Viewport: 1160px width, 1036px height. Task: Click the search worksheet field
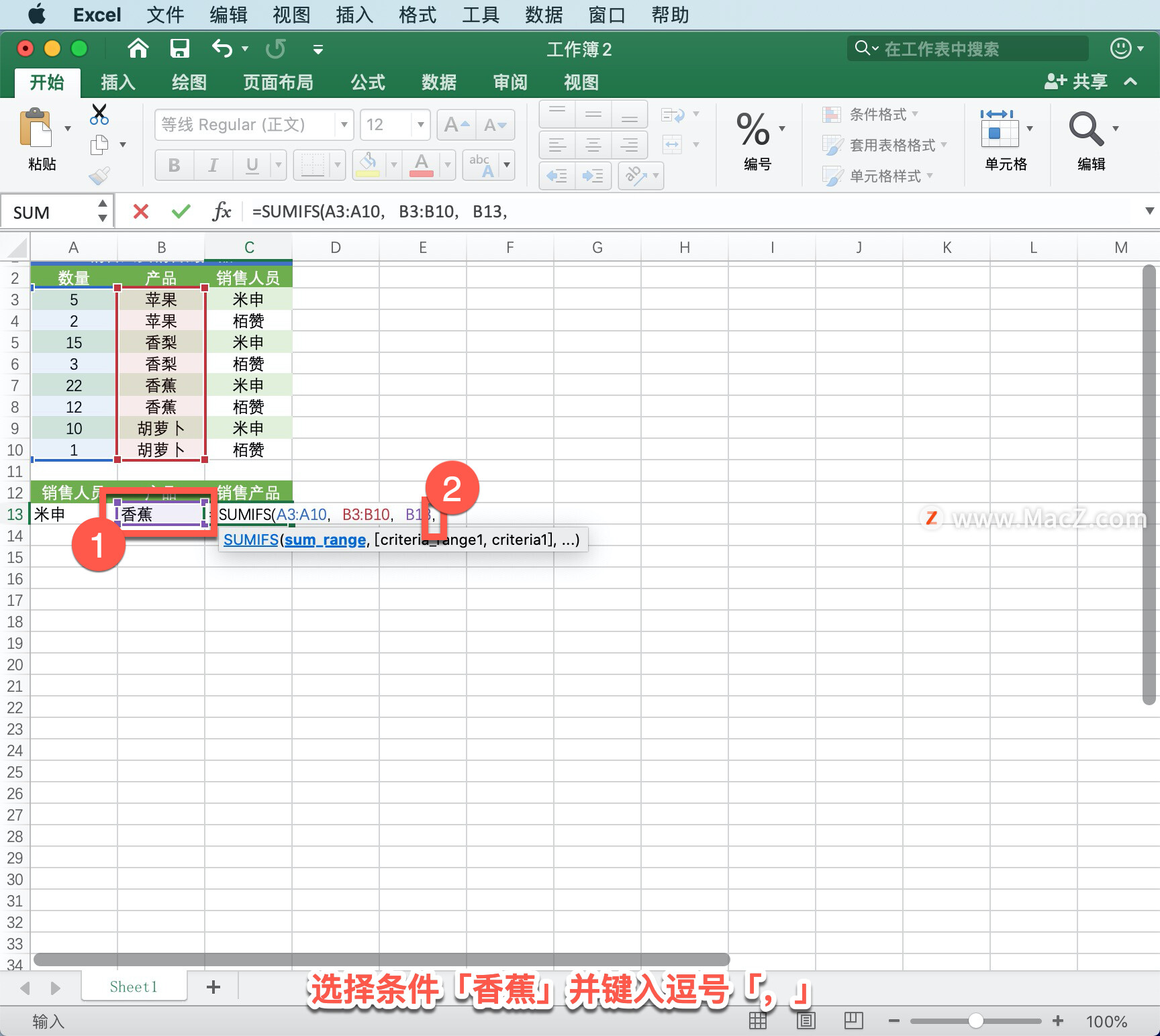coord(967,49)
